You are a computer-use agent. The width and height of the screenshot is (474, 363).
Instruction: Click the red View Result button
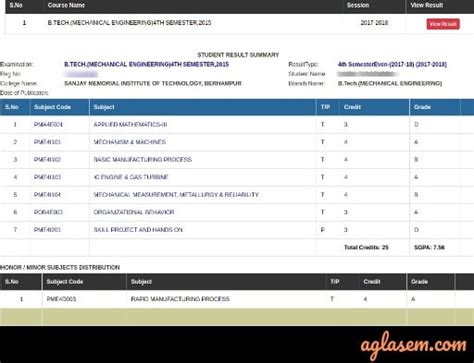click(x=443, y=24)
